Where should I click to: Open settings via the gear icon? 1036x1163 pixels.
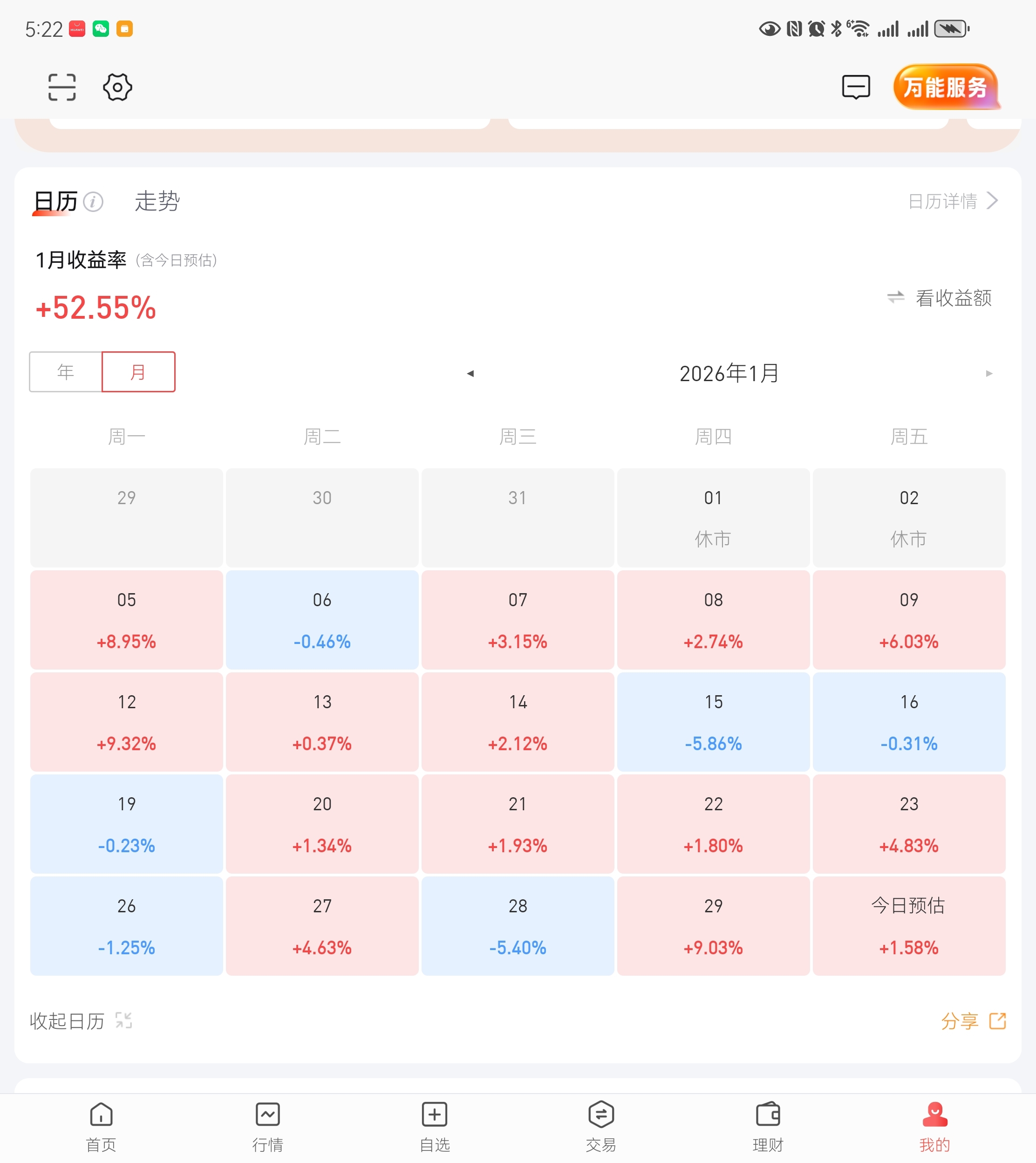117,87
